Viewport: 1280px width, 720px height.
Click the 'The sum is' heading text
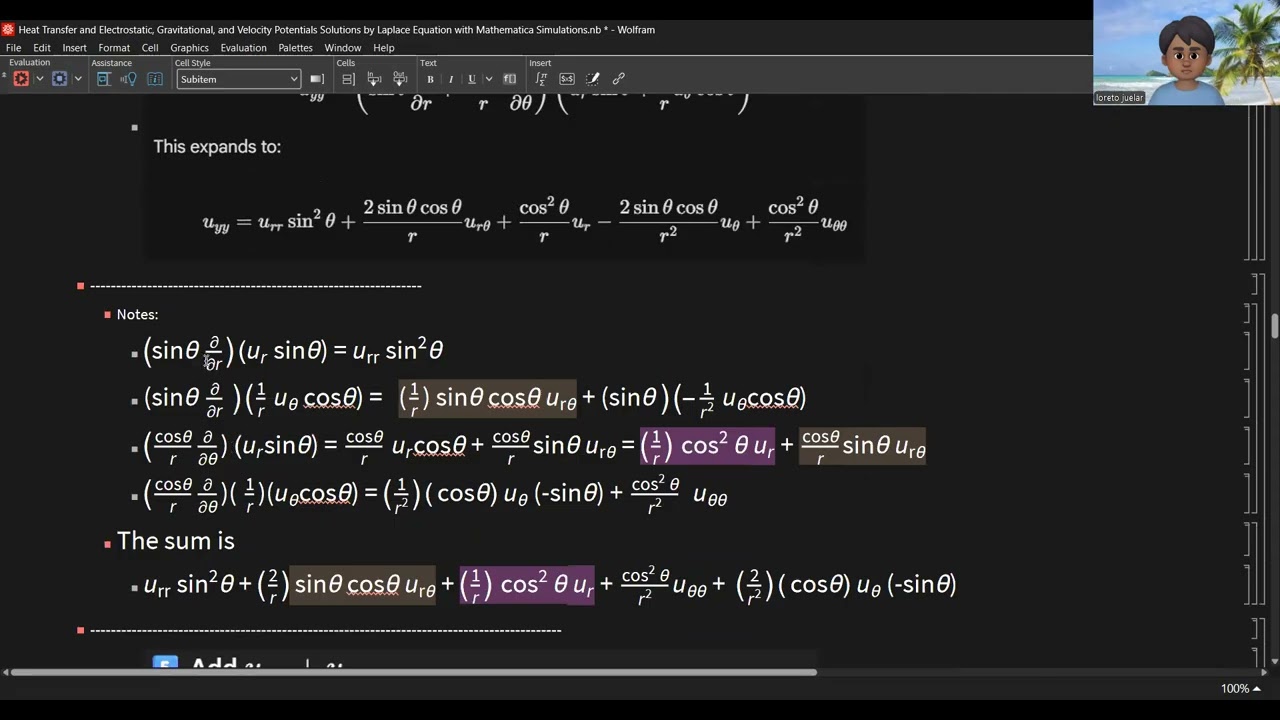pyautogui.click(x=176, y=541)
